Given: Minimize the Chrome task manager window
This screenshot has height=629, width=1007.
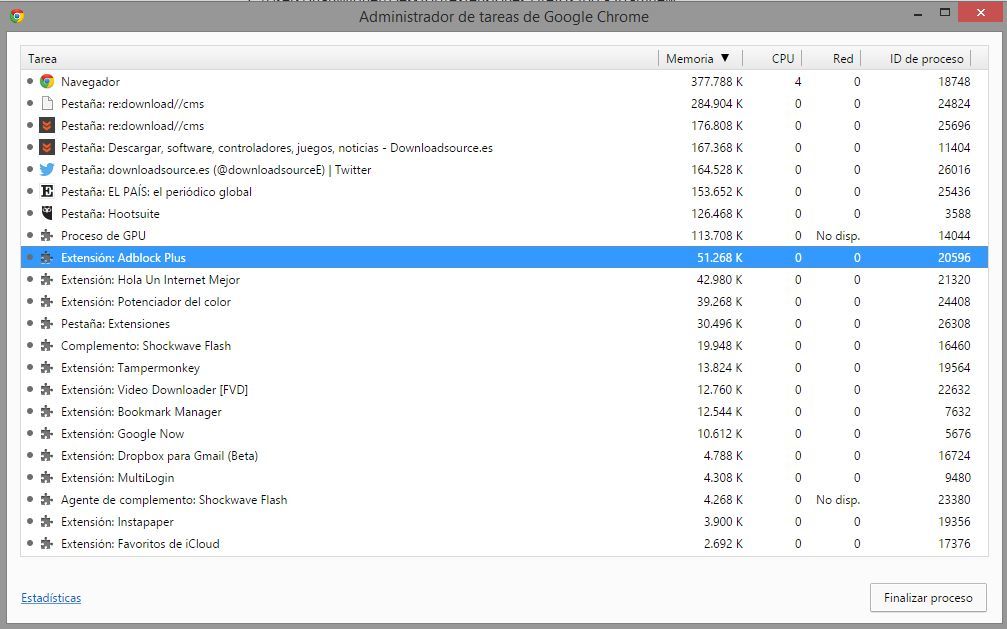Looking at the screenshot, I should tap(918, 12).
